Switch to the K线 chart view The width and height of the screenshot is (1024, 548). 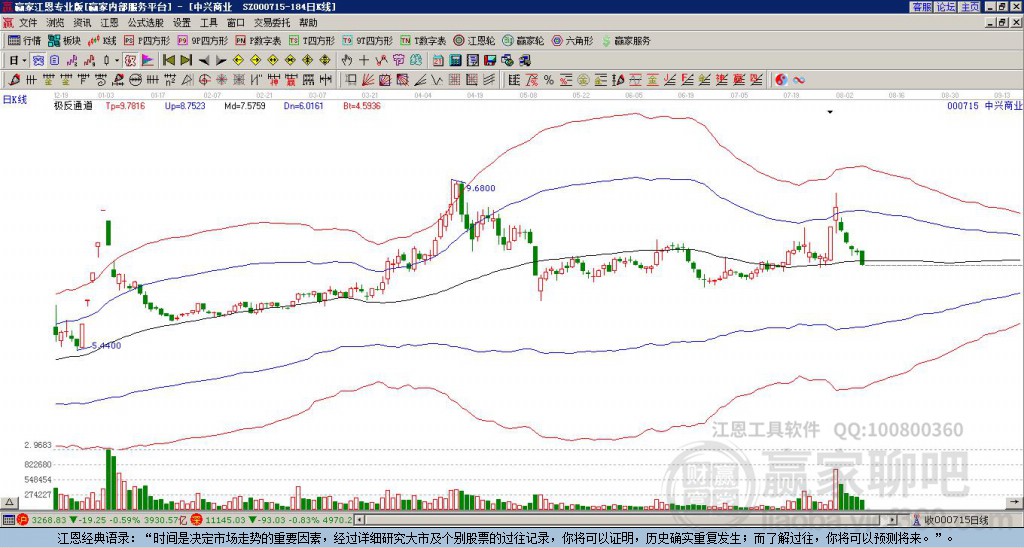102,41
